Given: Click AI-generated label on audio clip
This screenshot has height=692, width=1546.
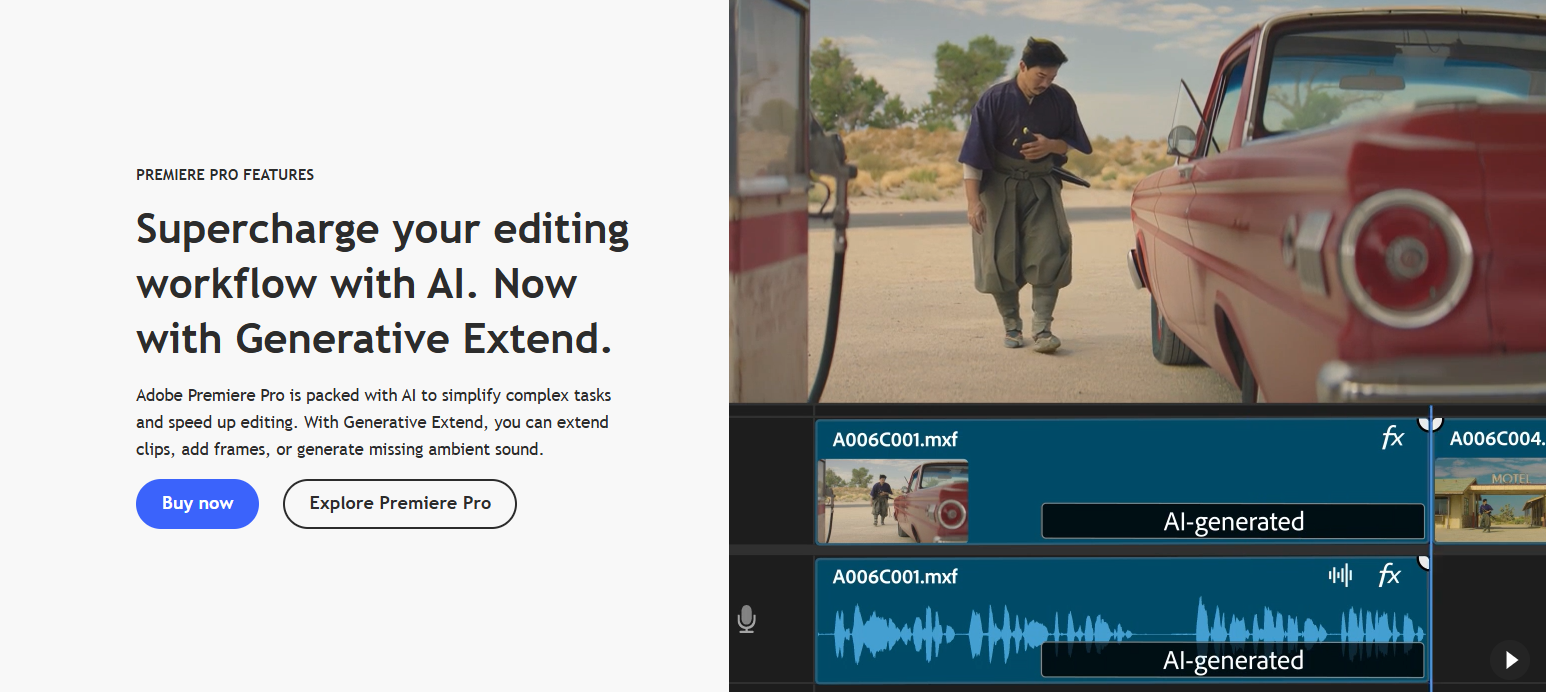Looking at the screenshot, I should pyautogui.click(x=1233, y=660).
